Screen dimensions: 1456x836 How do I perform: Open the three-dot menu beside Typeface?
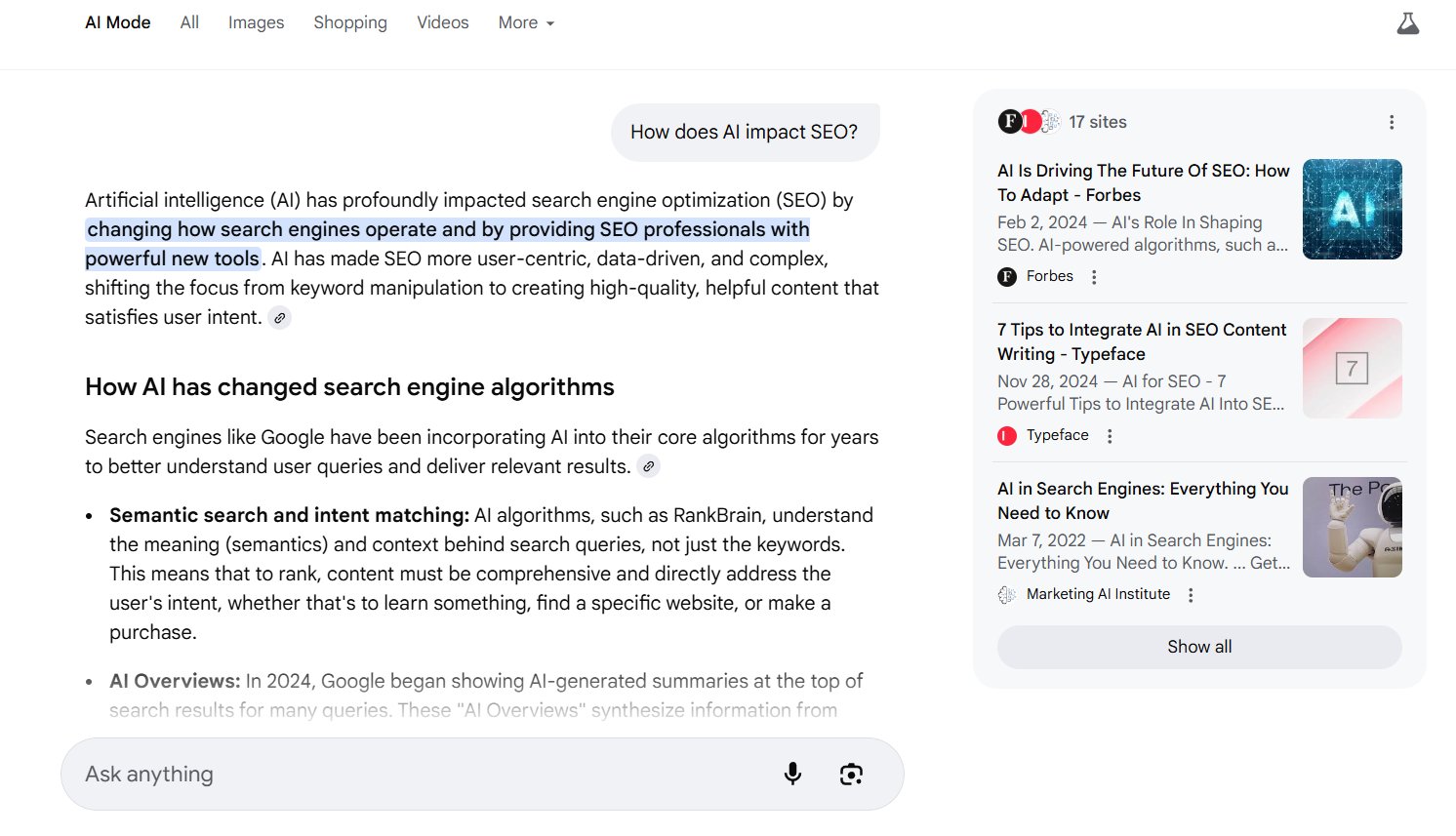(1110, 435)
